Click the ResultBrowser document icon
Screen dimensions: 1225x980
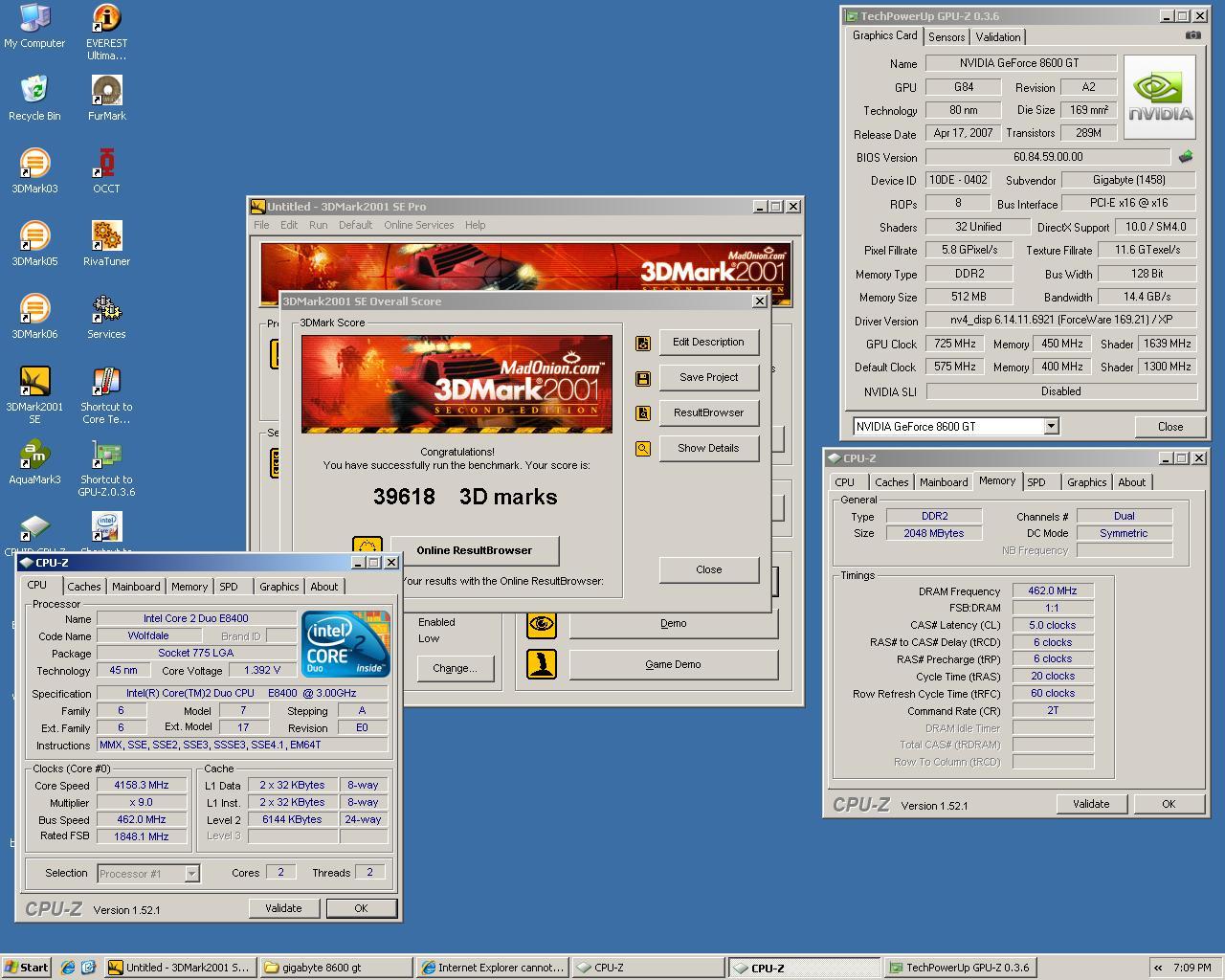point(643,413)
